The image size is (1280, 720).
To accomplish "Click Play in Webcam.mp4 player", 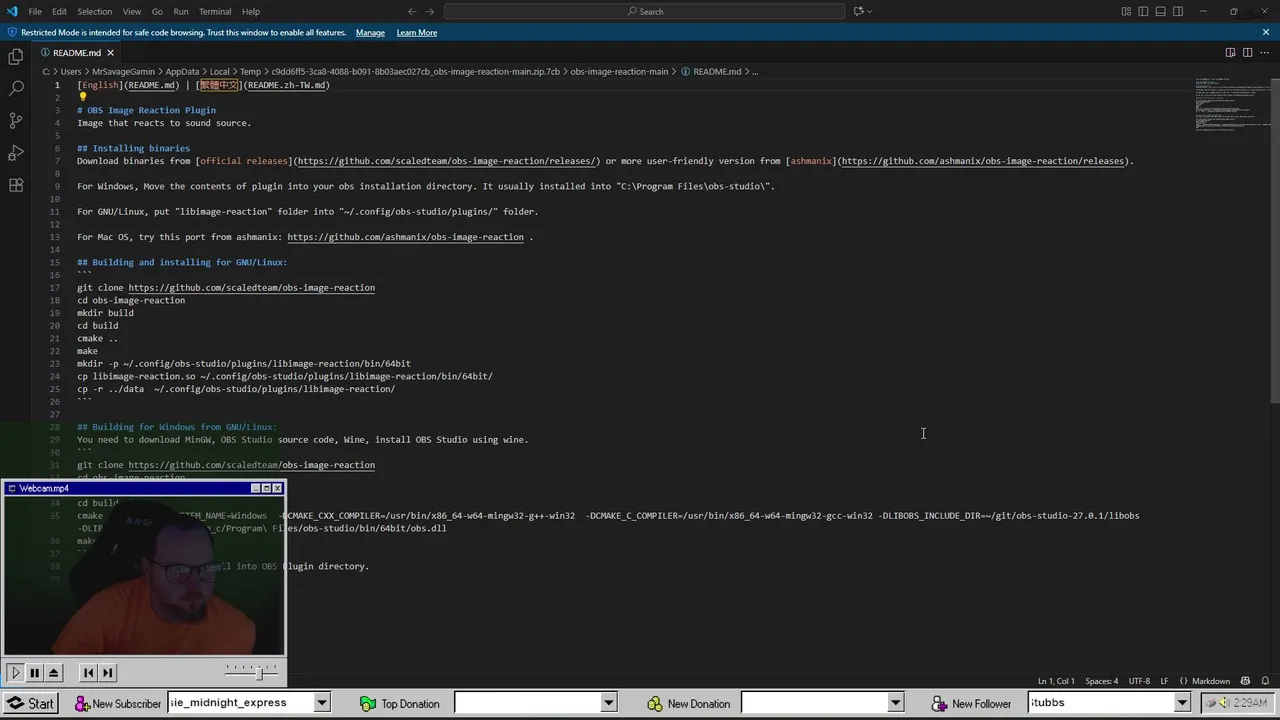I will pos(14,673).
